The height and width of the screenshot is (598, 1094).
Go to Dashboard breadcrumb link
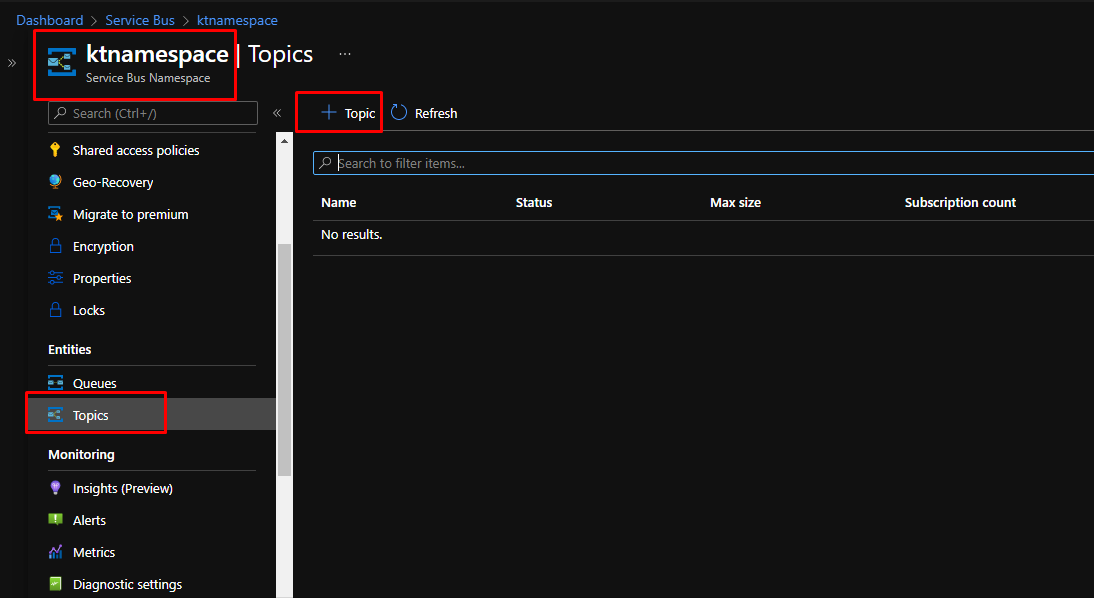(49, 20)
